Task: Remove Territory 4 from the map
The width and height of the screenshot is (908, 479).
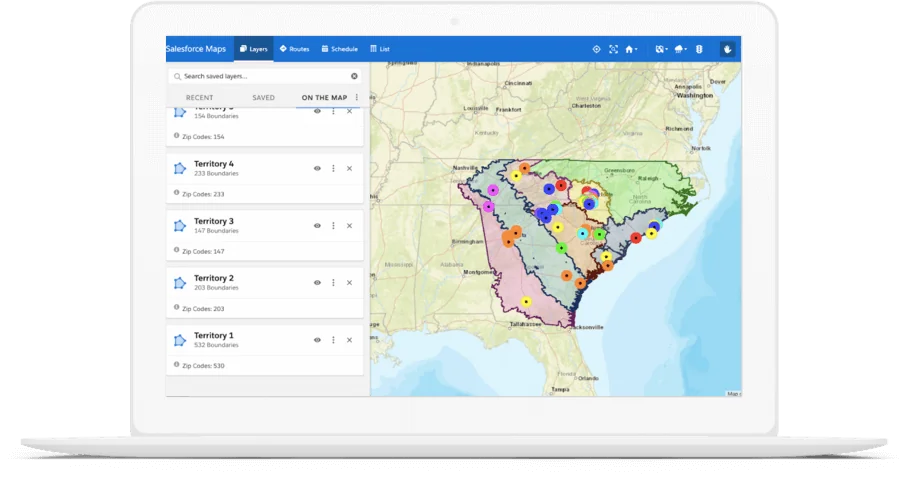Action: click(349, 169)
